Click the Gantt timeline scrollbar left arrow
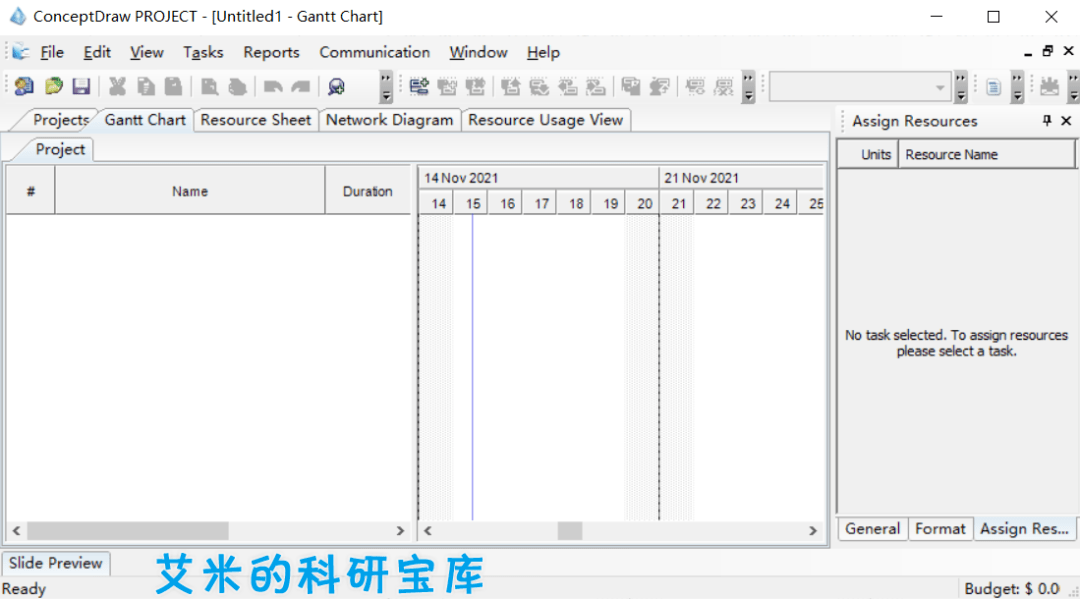1080x599 pixels. [428, 531]
